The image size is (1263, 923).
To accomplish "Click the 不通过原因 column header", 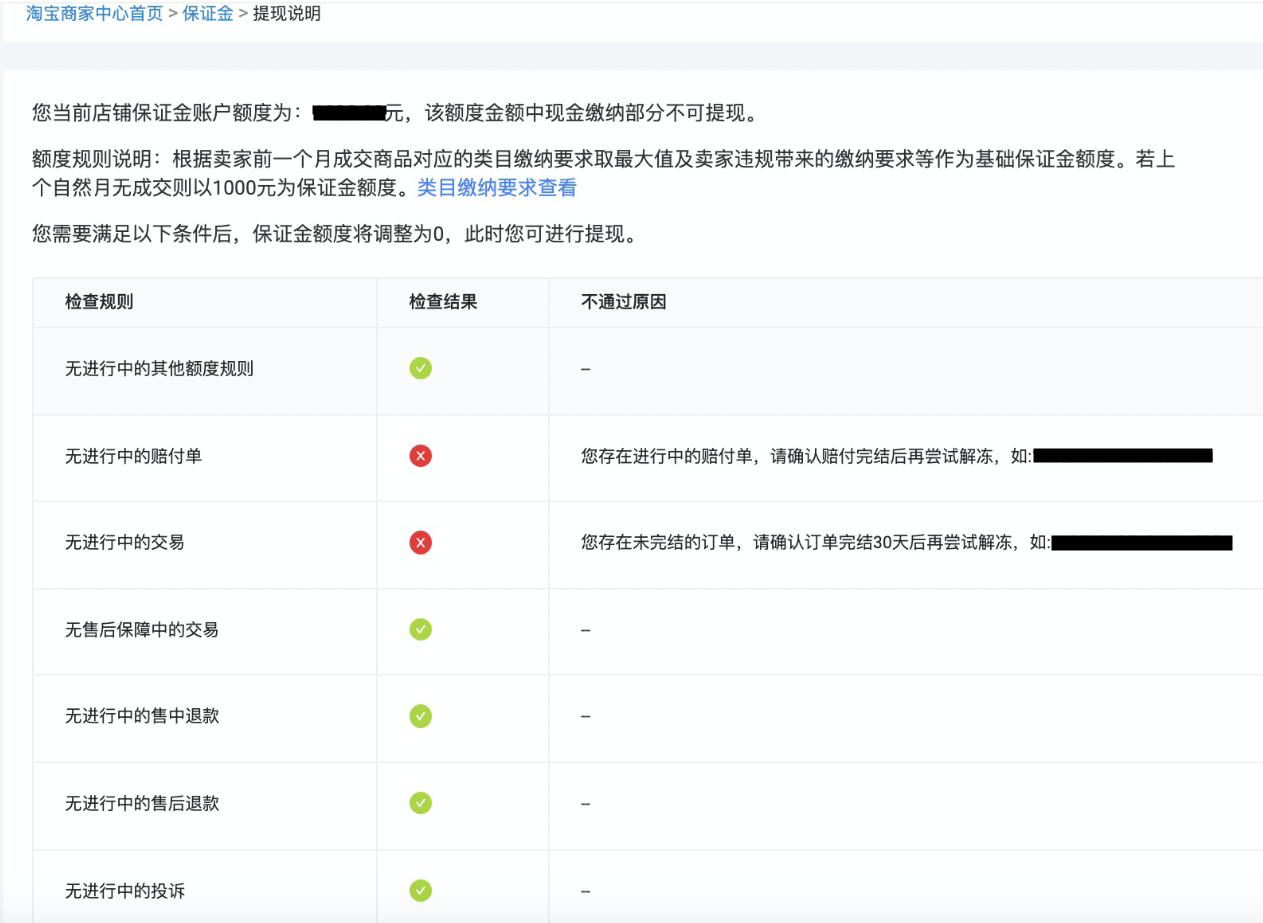I will point(623,302).
